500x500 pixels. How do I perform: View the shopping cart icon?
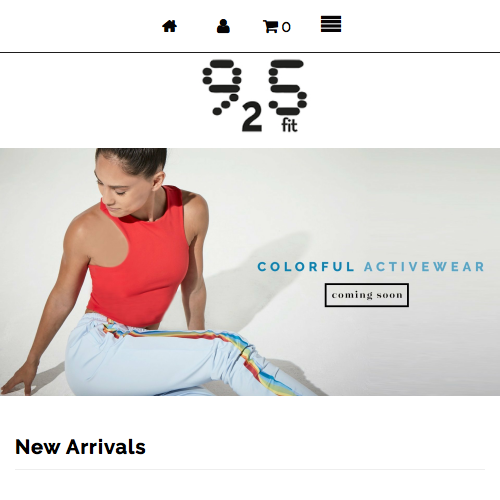[270, 27]
